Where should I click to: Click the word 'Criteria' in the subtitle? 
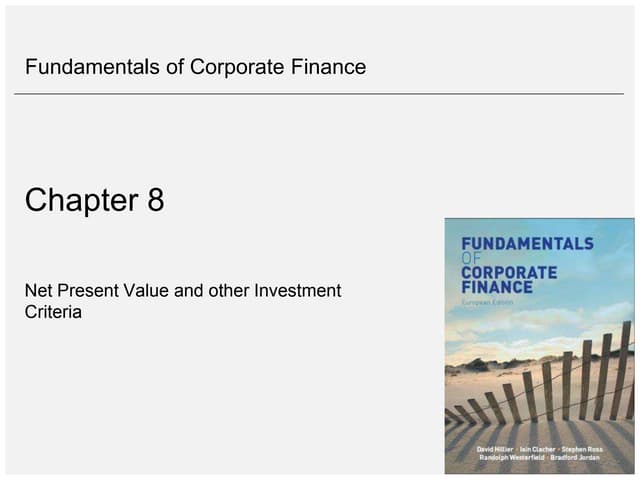[53, 312]
